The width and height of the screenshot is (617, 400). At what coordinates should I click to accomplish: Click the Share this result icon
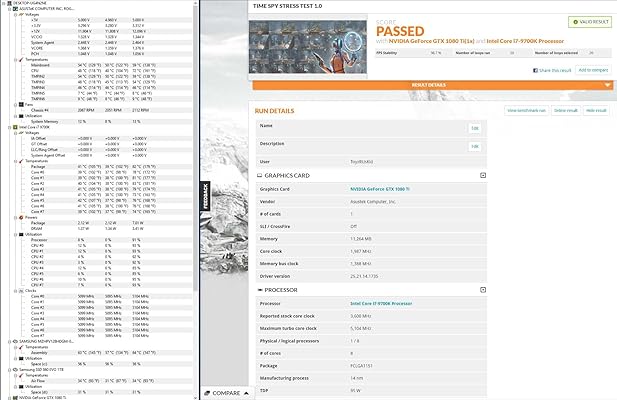pyautogui.click(x=536, y=70)
